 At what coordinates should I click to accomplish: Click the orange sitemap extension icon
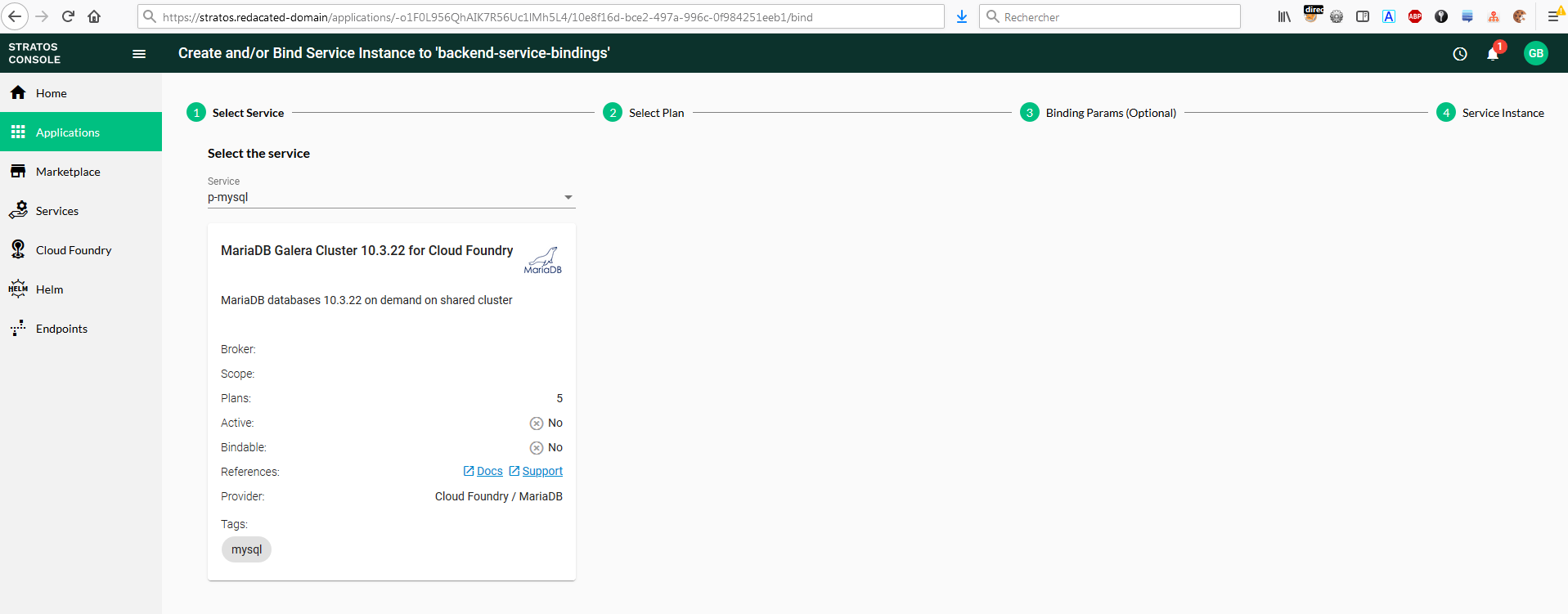tap(1494, 16)
